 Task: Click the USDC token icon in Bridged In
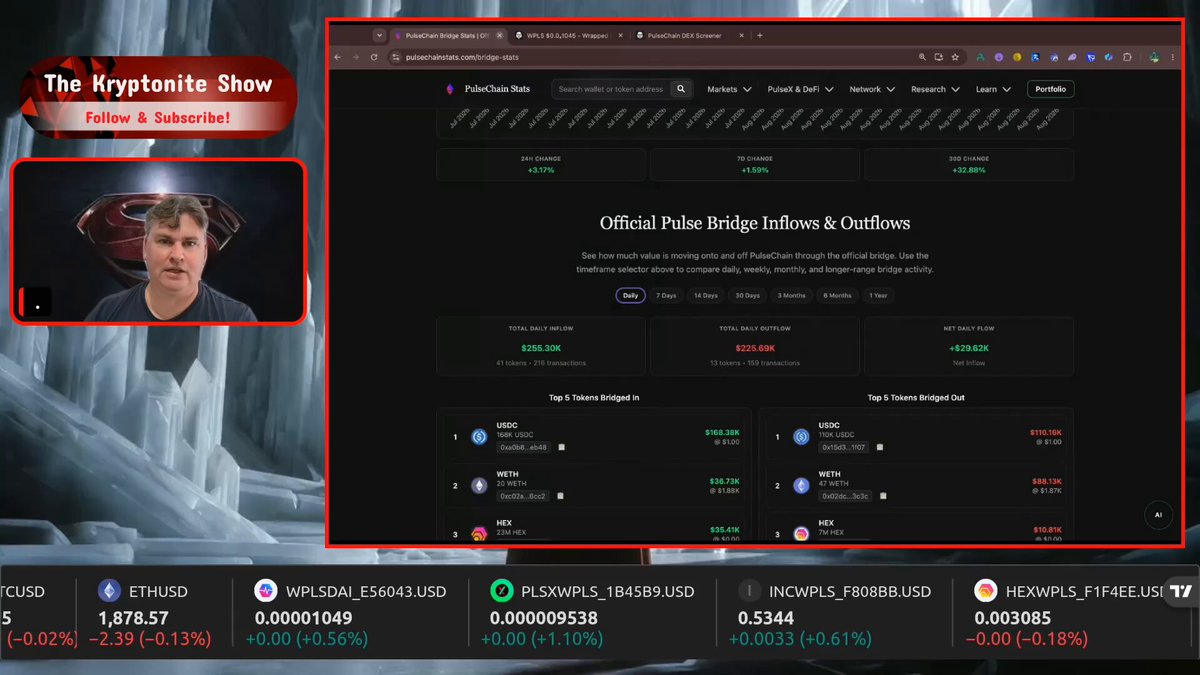click(479, 436)
